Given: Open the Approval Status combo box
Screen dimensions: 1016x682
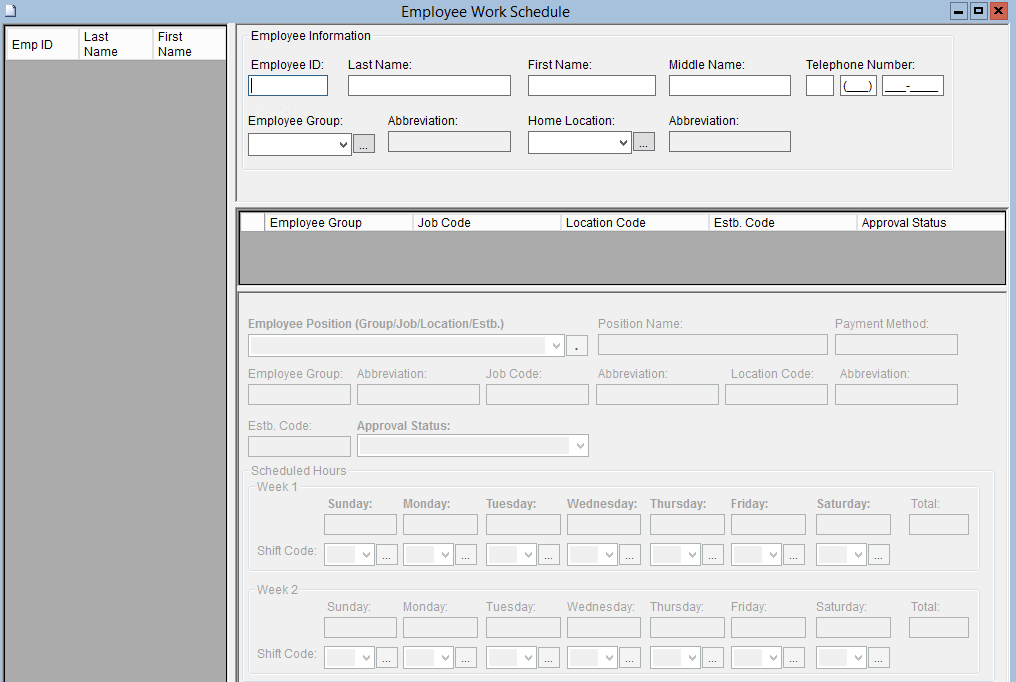Looking at the screenshot, I should (x=579, y=446).
